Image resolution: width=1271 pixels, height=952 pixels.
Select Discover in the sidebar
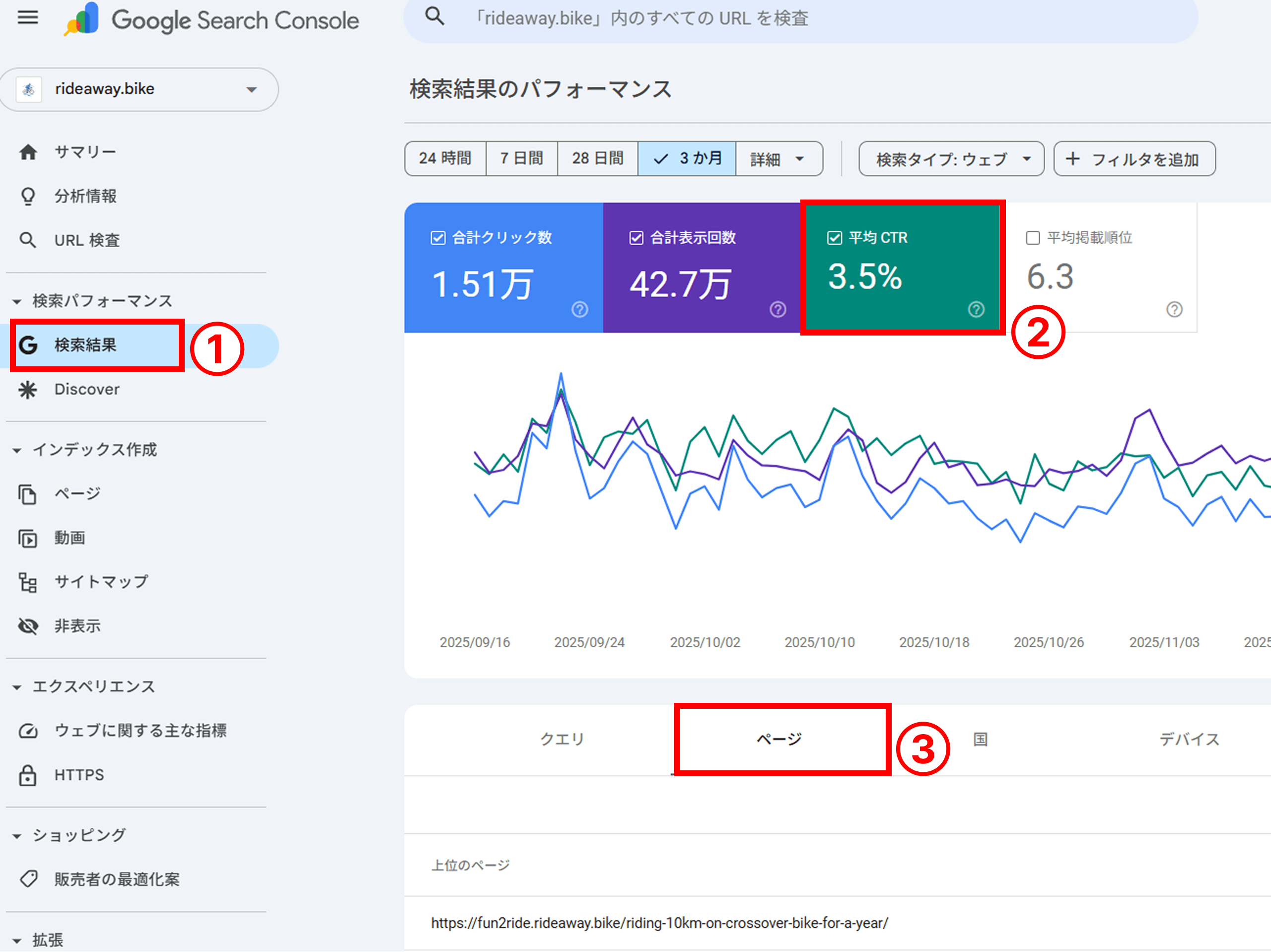pos(86,389)
